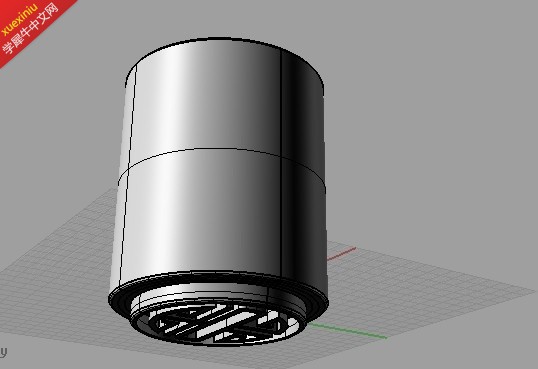Select the lower half of the cylinder

pos(220,220)
